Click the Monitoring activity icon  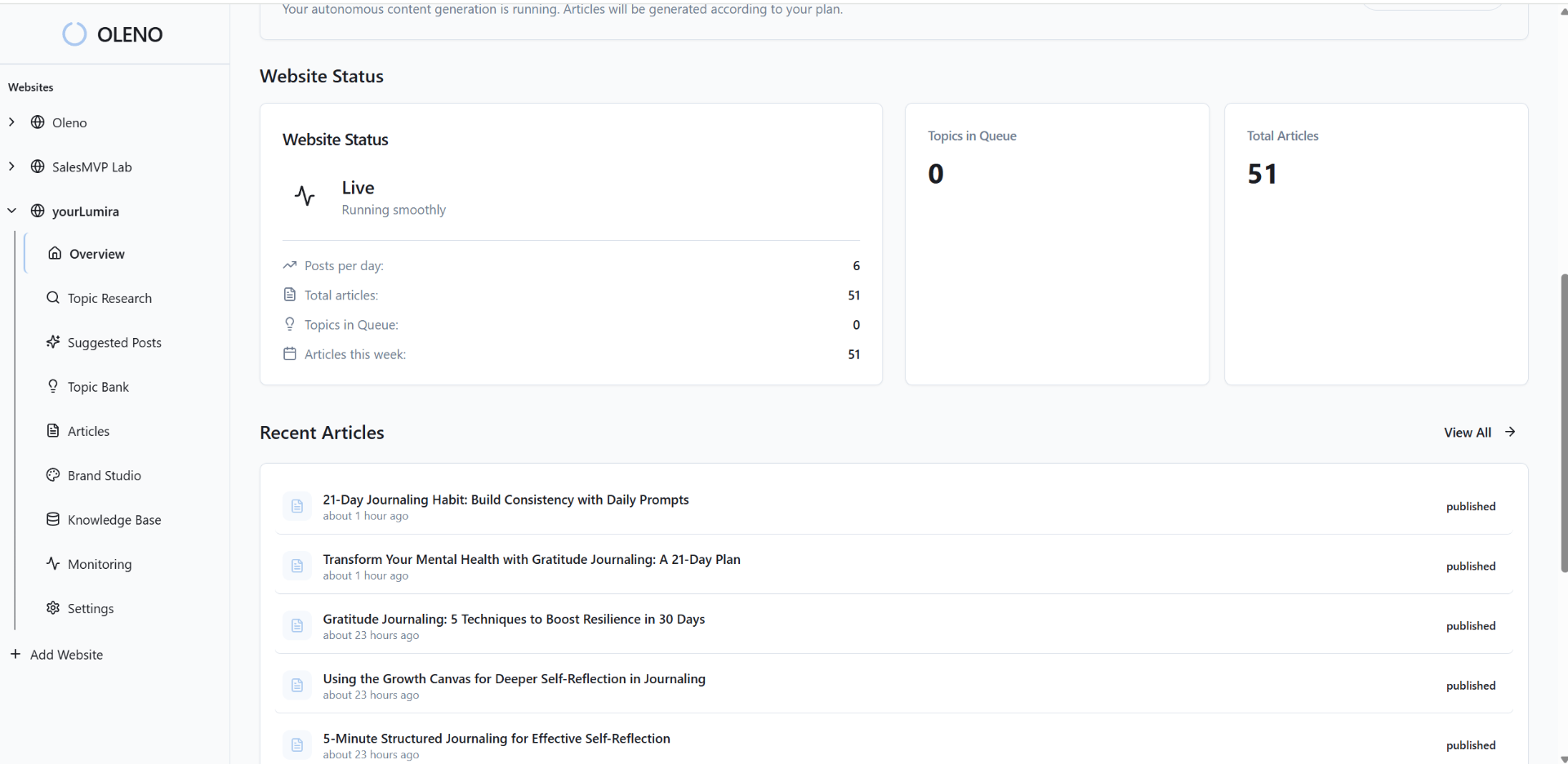coord(53,563)
